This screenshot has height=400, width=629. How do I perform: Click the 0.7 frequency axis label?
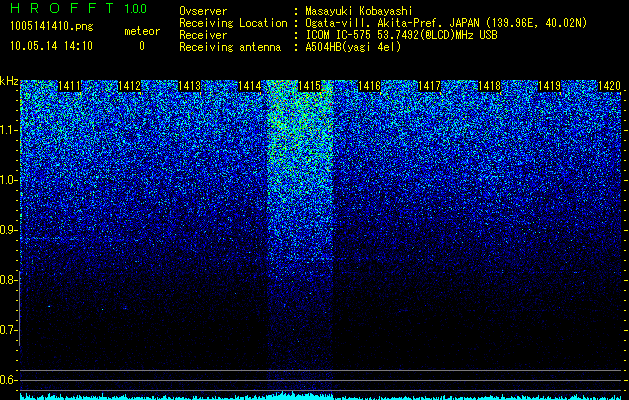(x=8, y=330)
